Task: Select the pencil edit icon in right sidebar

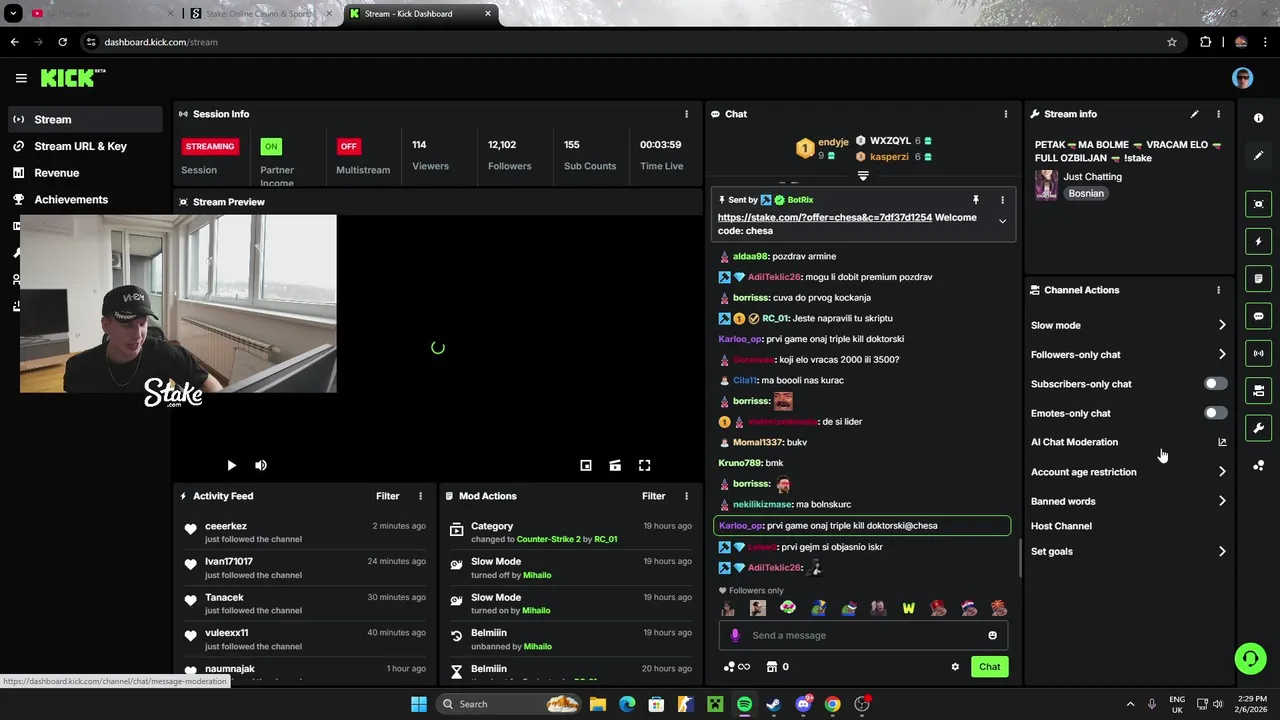Action: tap(1258, 155)
